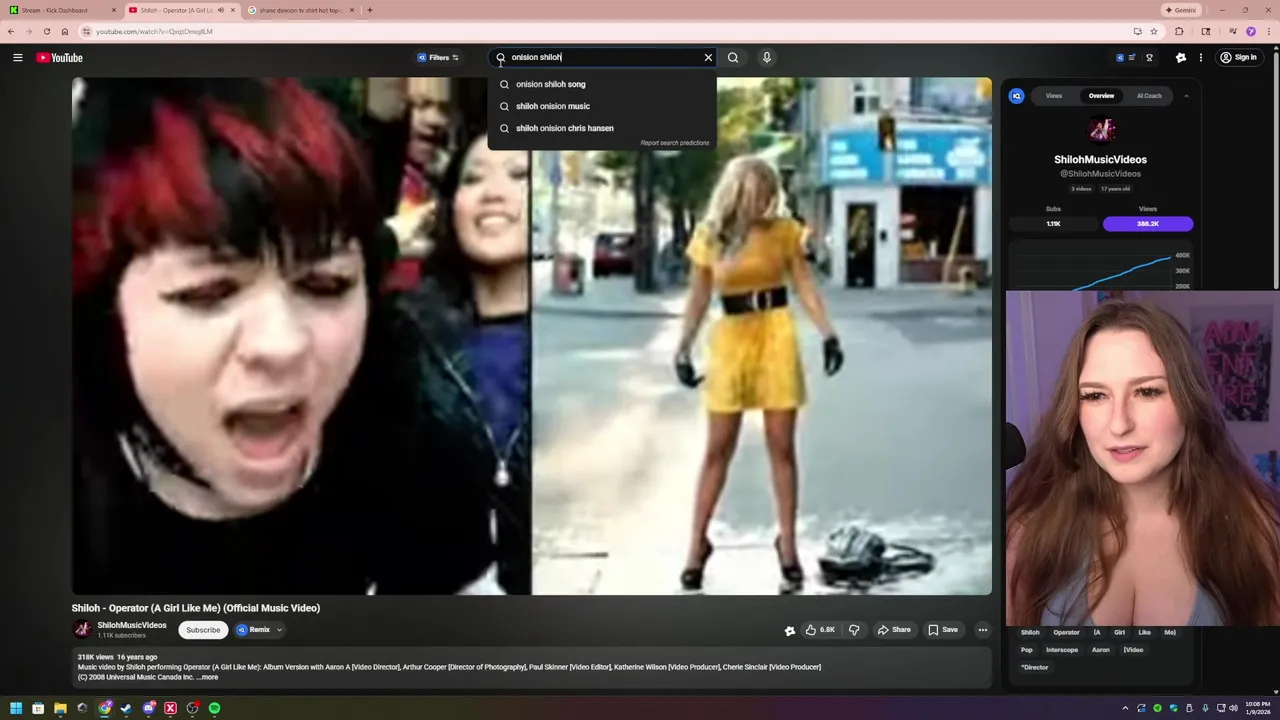Viewport: 1280px width, 720px height.
Task: Open Spotify from the taskbar
Action: click(214, 708)
